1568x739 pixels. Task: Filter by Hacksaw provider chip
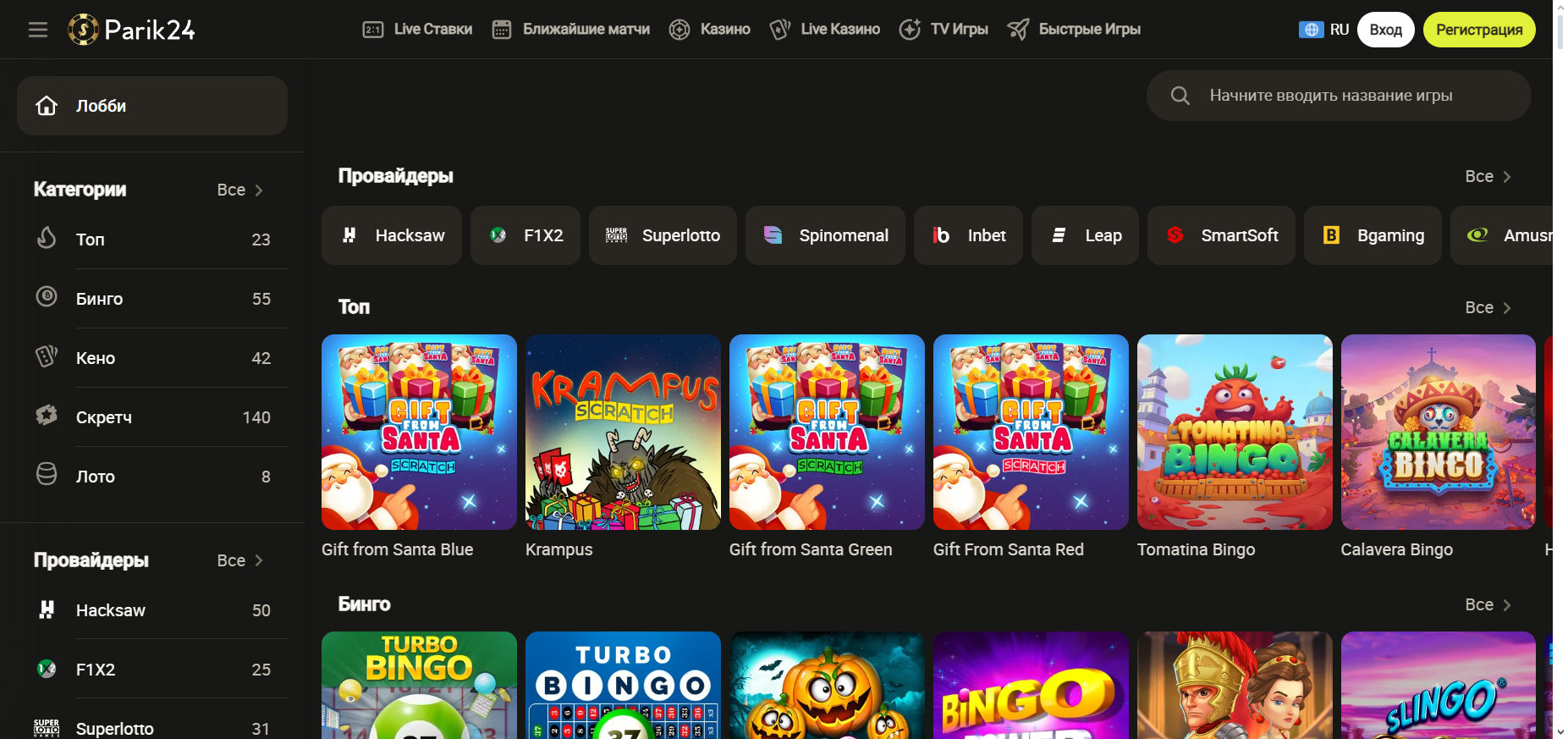(x=392, y=235)
